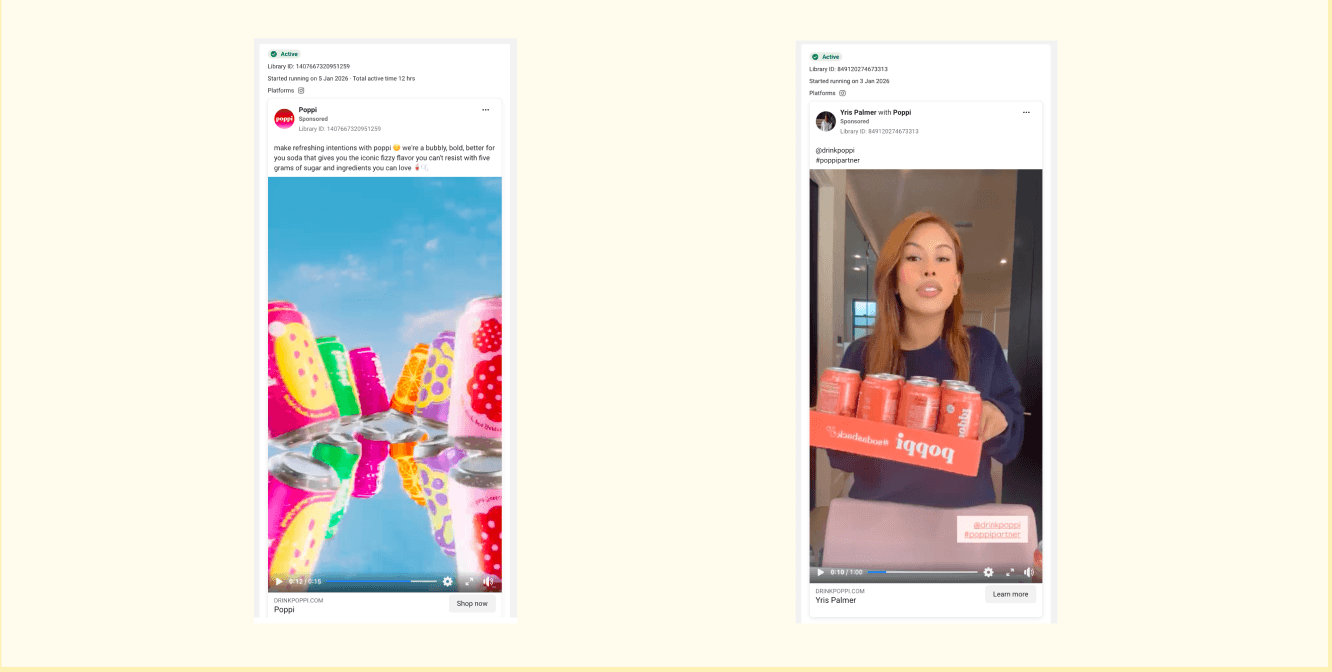Play the Poppi cans video

click(x=279, y=581)
